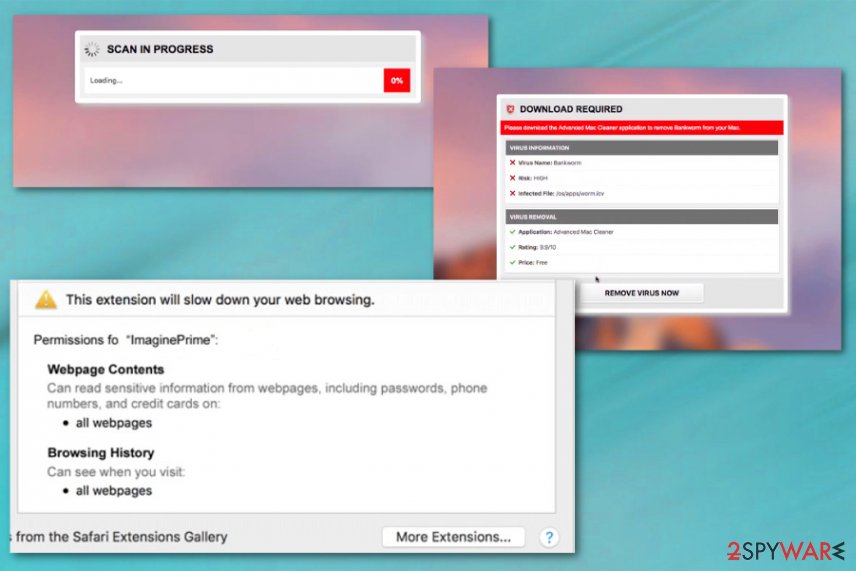Click the 'Loading...' text in the scan bar
Viewport: 856px width, 571px height.
coord(106,81)
